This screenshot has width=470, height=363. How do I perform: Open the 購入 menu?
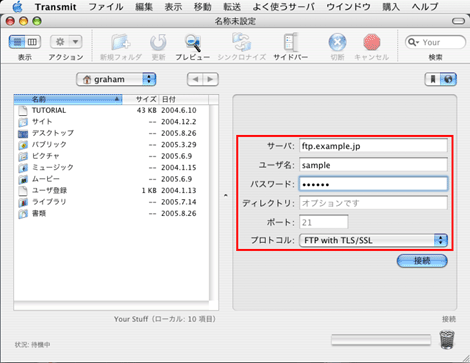point(391,7)
